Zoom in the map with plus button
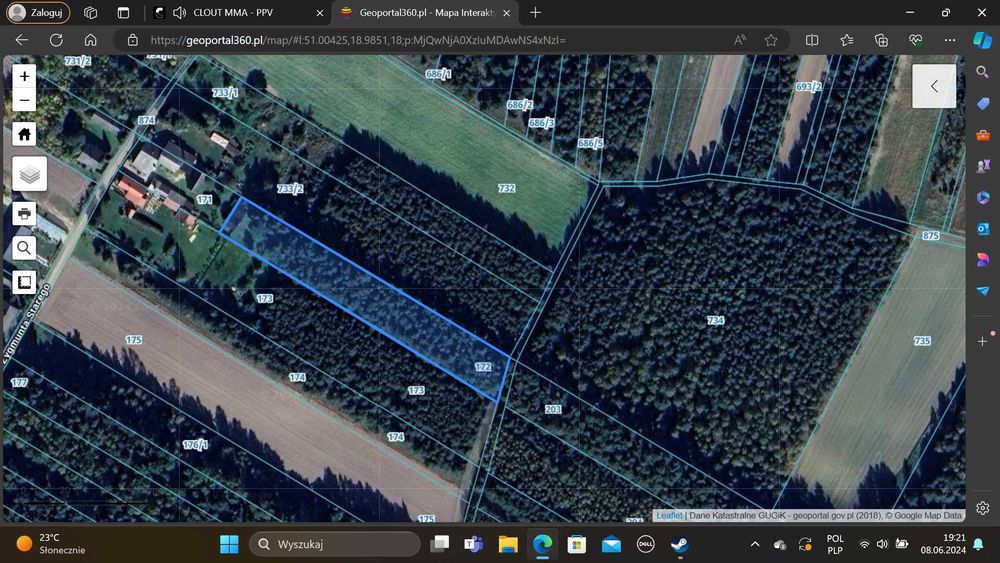 tap(24, 77)
